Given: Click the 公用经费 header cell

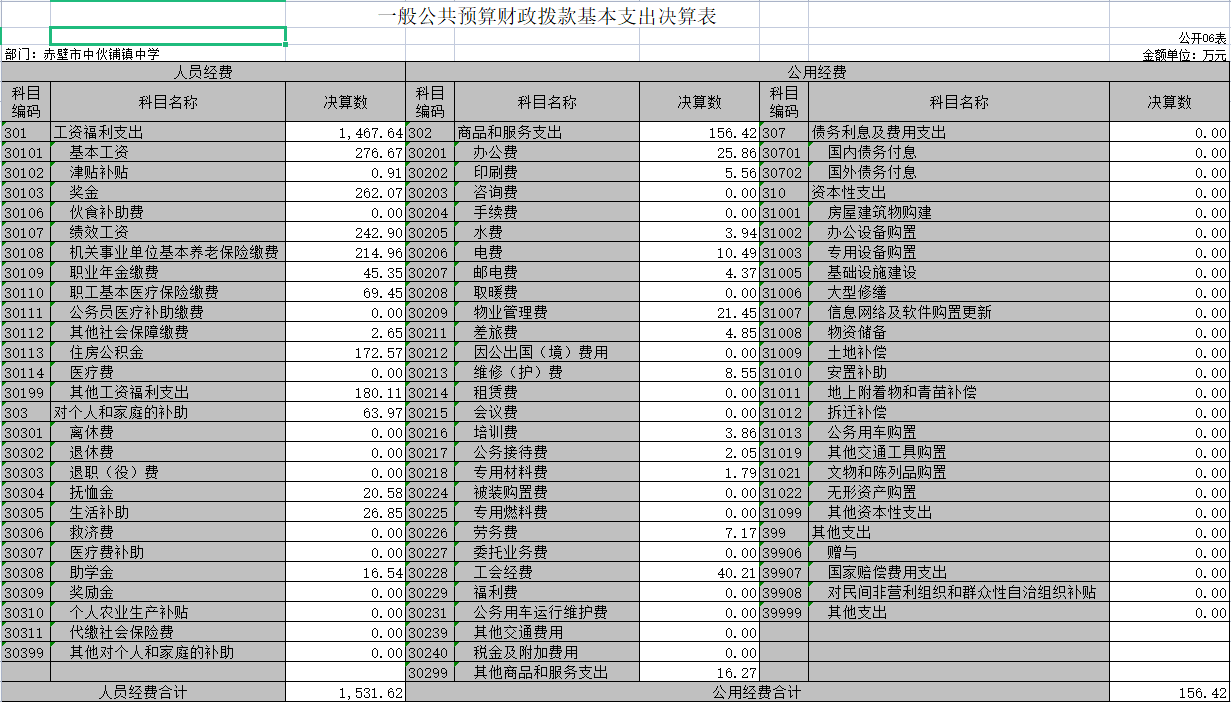Looking at the screenshot, I should [817, 72].
